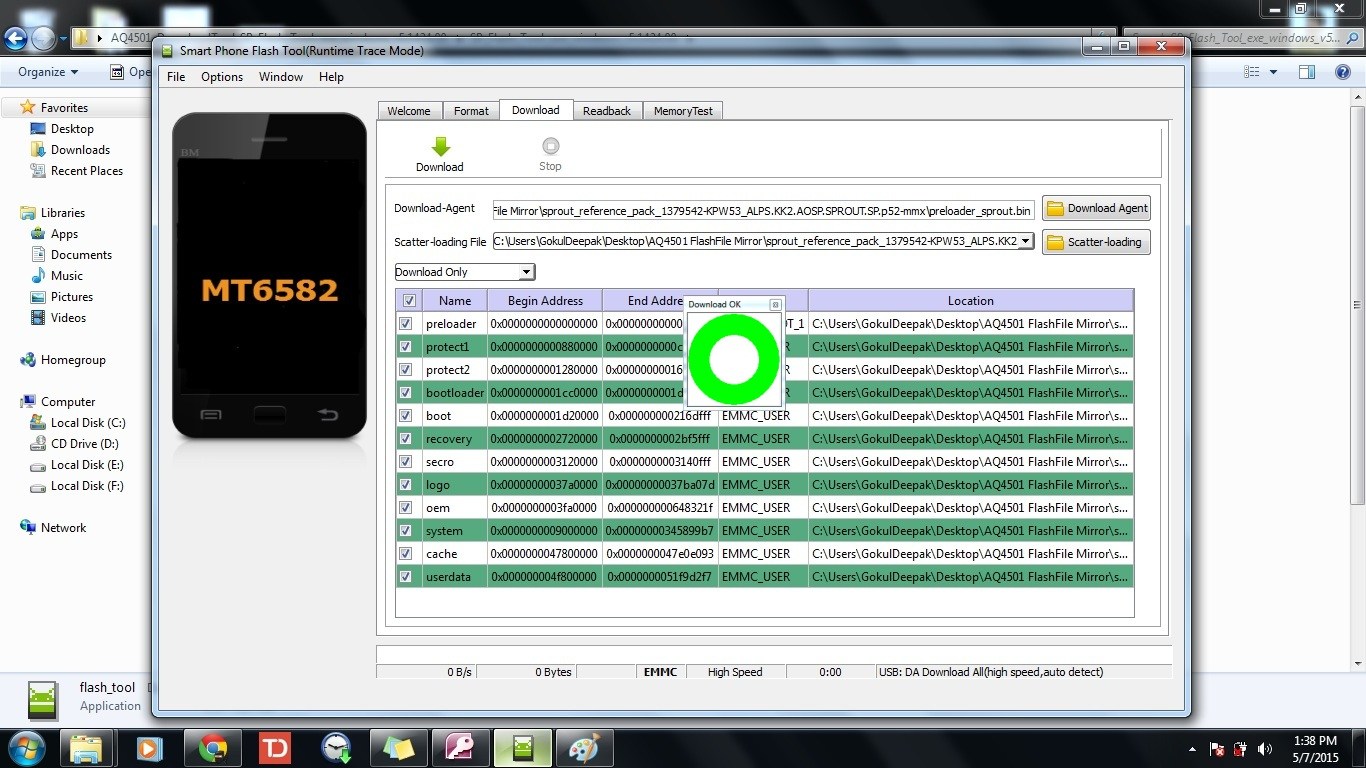Click the Windows Start button
1366x768 pixels.
pos(25,748)
